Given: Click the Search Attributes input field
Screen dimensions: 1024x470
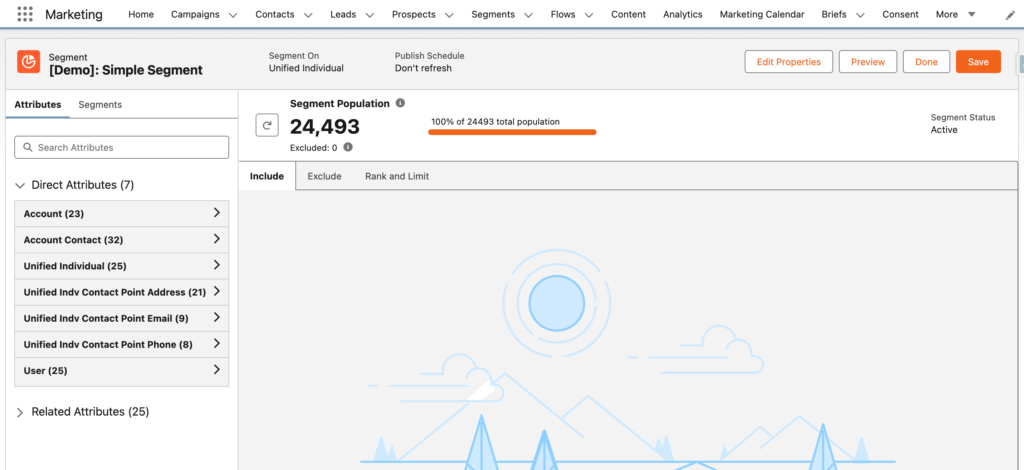Looking at the screenshot, I should pyautogui.click(x=122, y=147).
